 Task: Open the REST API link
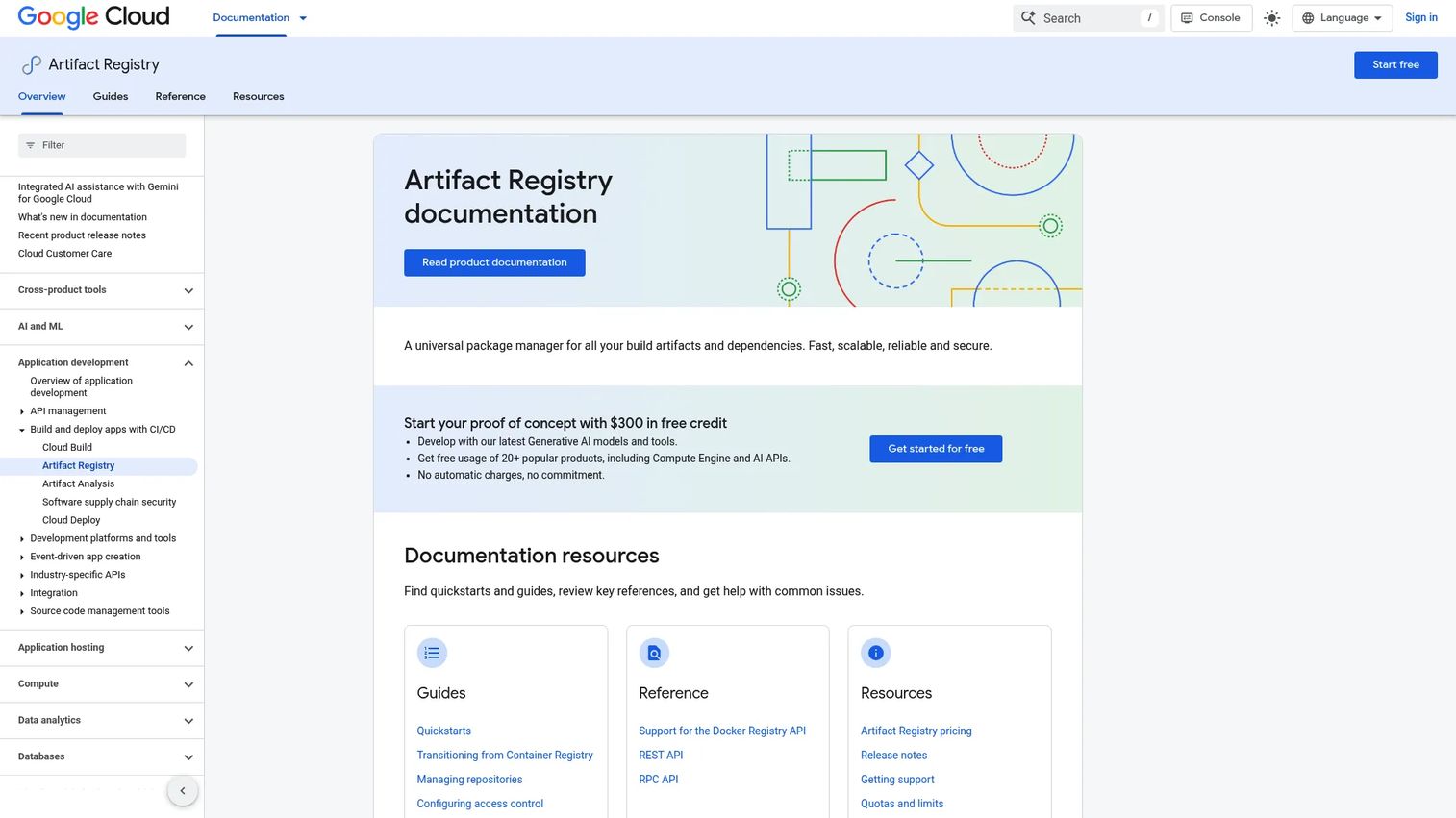[x=661, y=756]
